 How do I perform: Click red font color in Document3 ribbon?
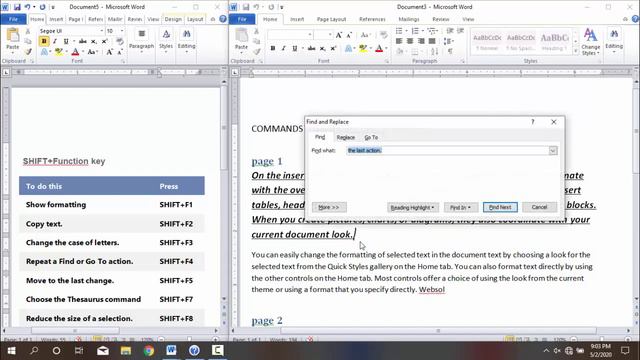(379, 48)
